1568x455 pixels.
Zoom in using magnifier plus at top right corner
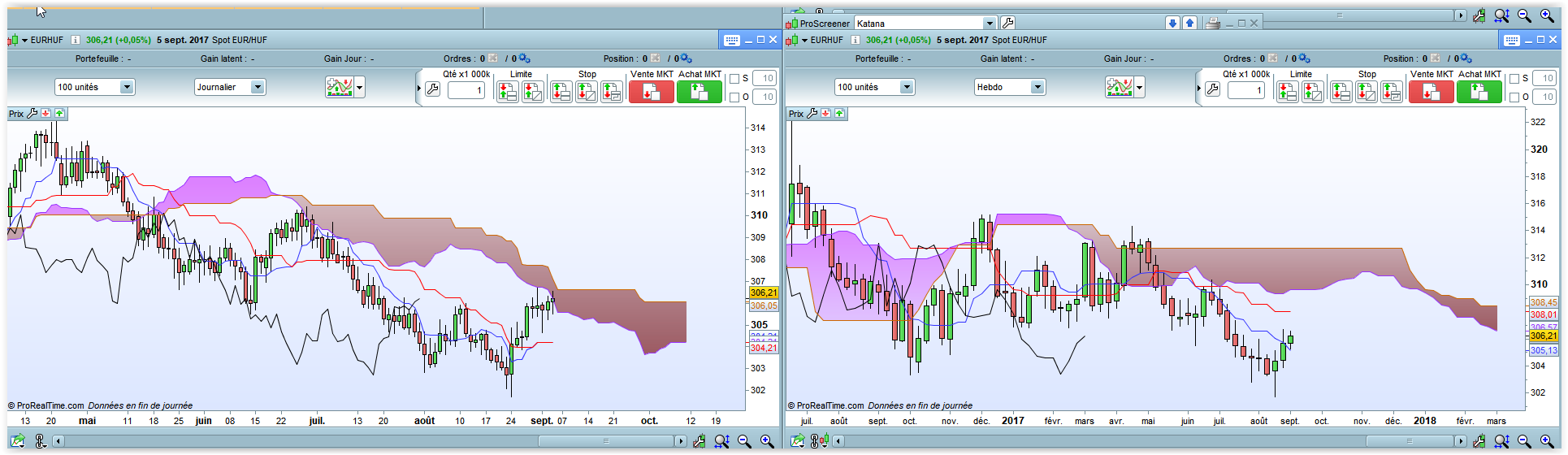click(1547, 15)
